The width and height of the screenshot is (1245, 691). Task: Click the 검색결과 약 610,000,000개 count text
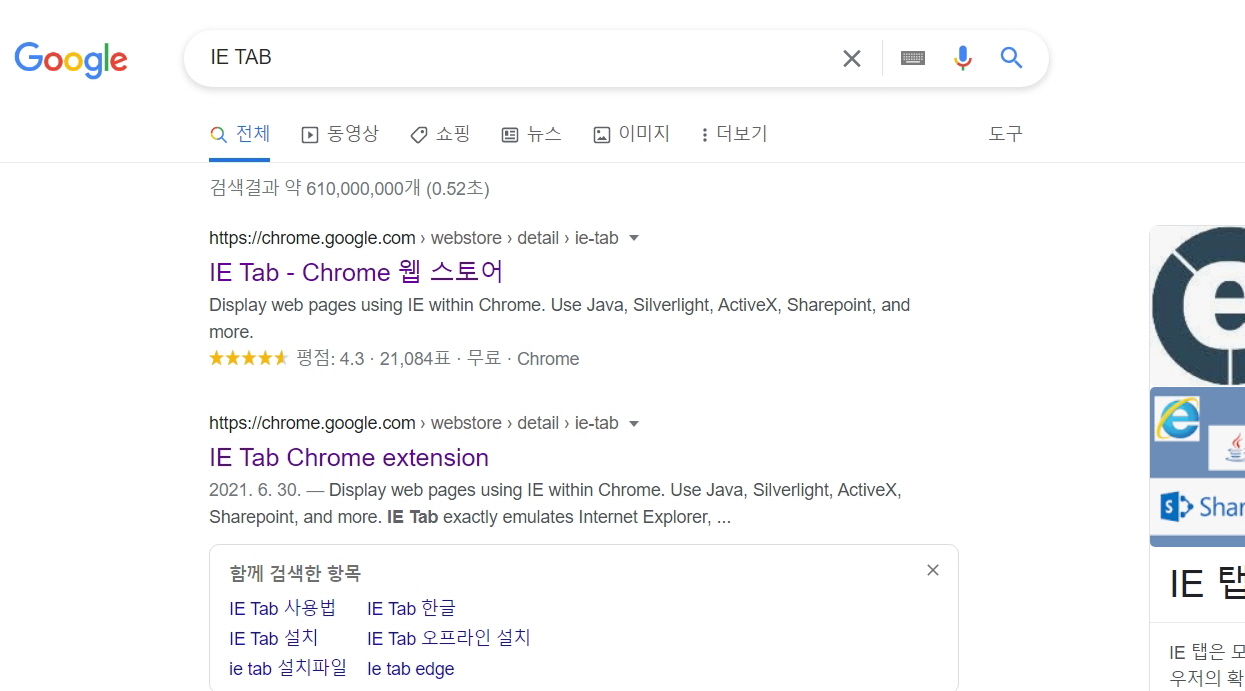349,188
